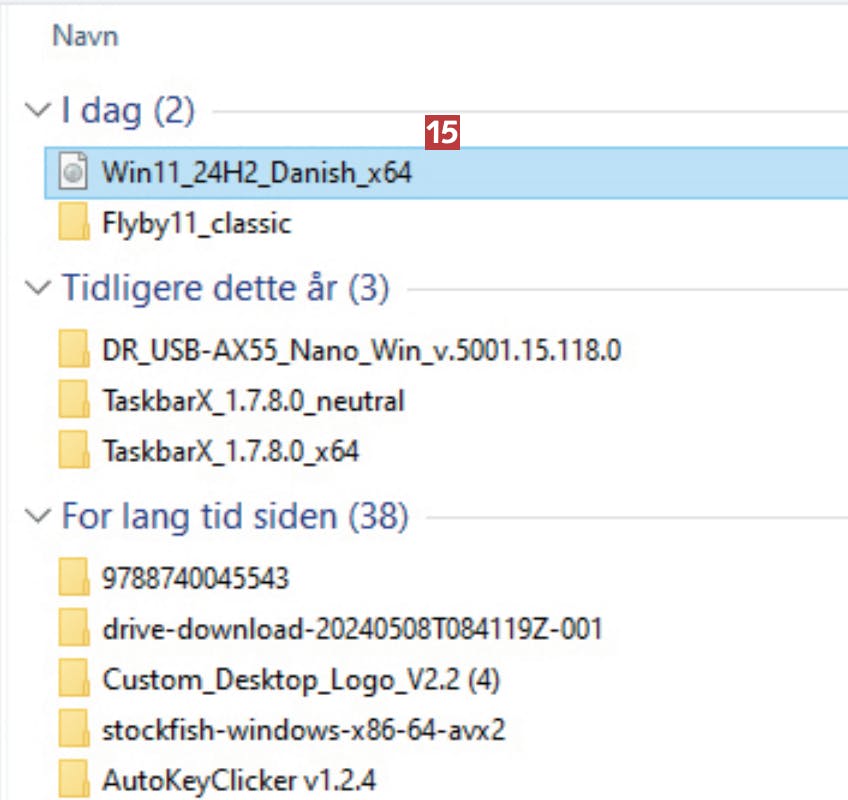Screen dimensions: 848x800
Task: Select Custom_Desktop_Logo_V2.2 (4) folder name
Action: pos(301,680)
